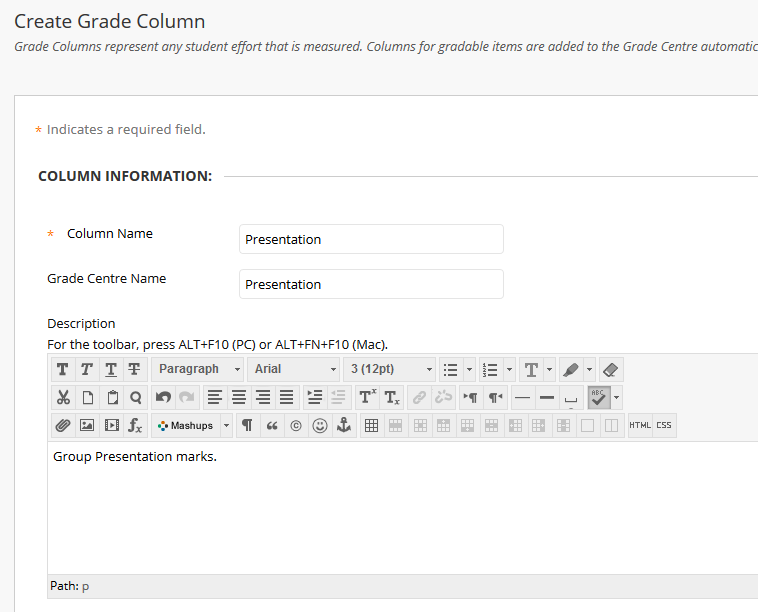Expand the Mashups dropdown arrow
The image size is (758, 612).
[x=227, y=426]
